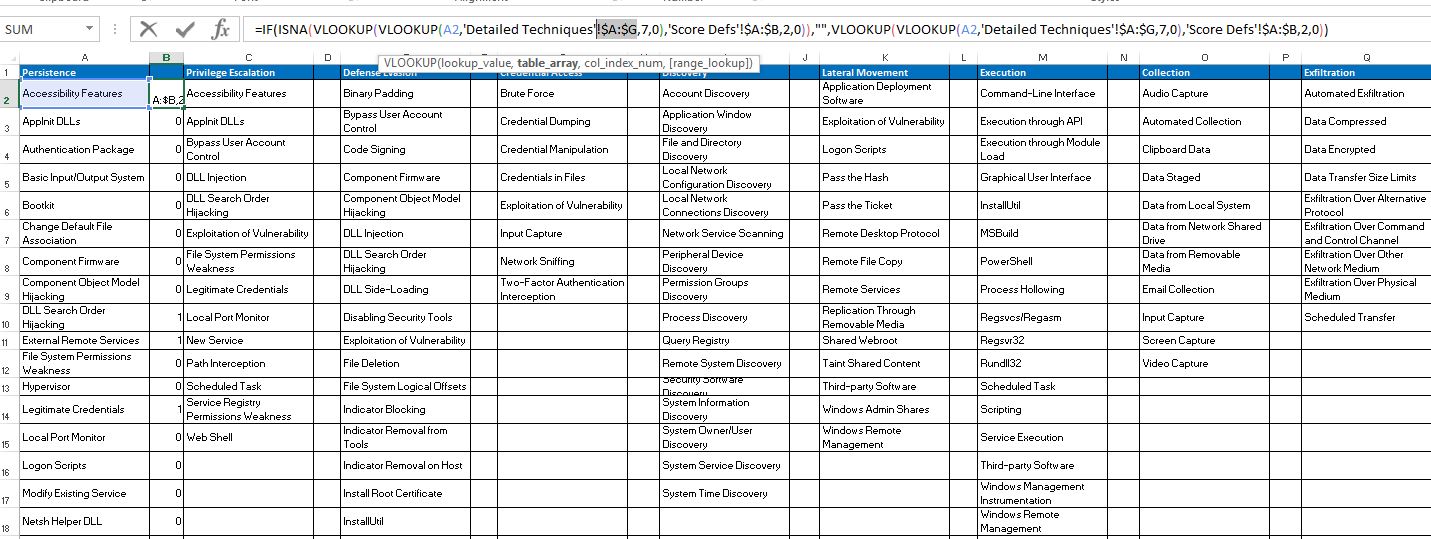
Task: Select the Hypervisor cell
Action: coord(84,386)
